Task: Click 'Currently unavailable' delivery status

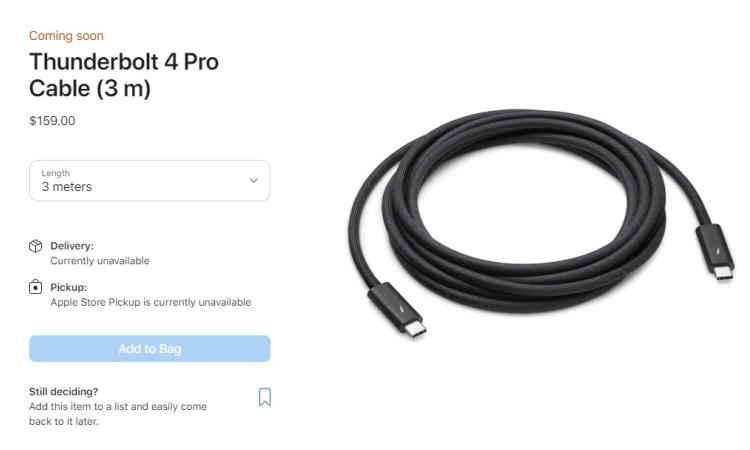Action: click(100, 261)
